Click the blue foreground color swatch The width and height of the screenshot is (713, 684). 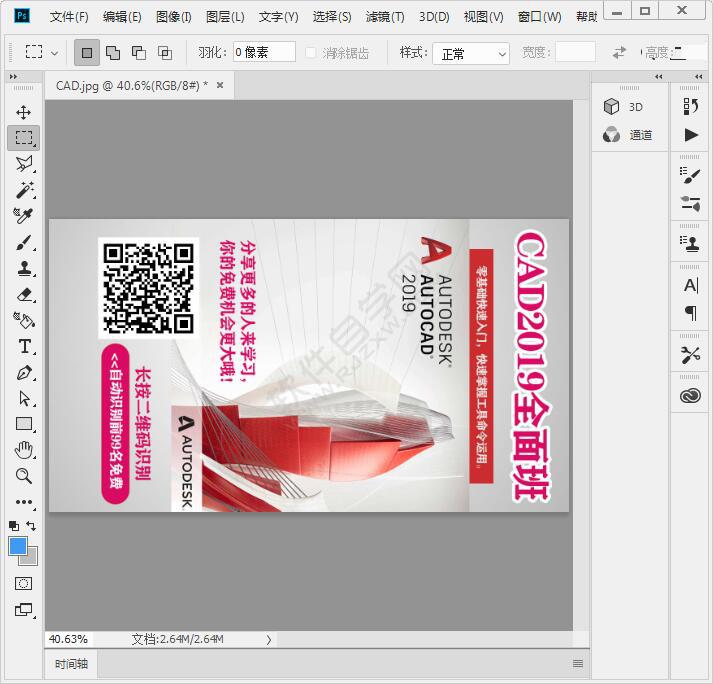click(x=17, y=546)
